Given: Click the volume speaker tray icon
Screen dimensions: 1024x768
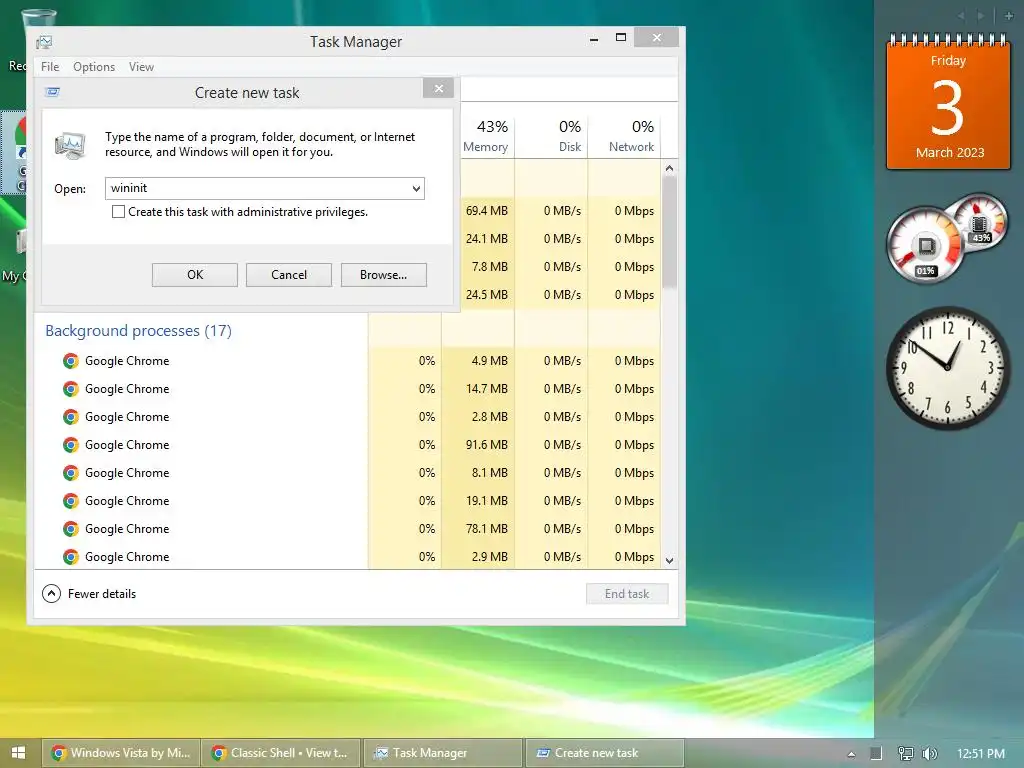Looking at the screenshot, I should [x=929, y=754].
